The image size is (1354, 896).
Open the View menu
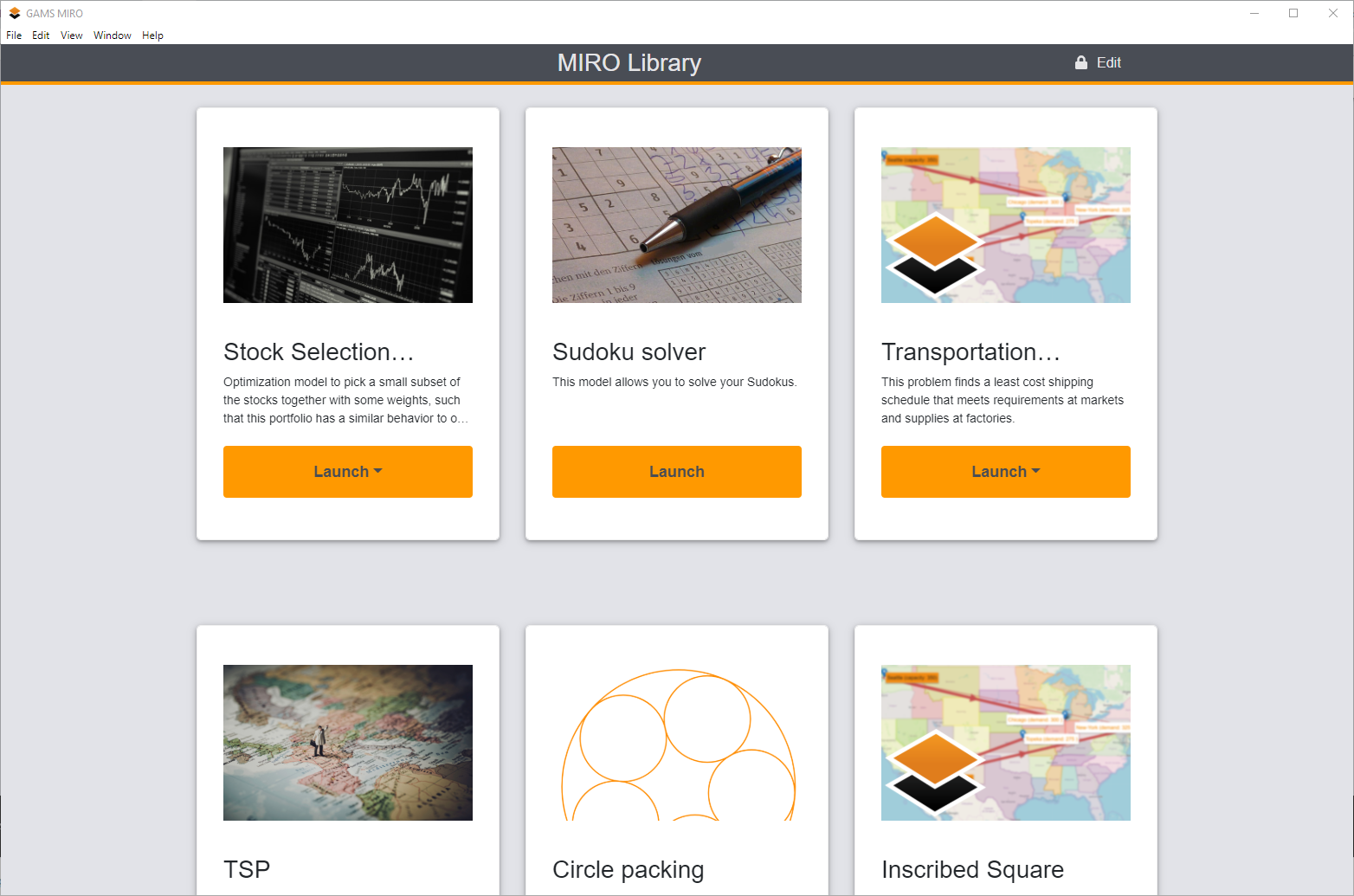coord(71,35)
